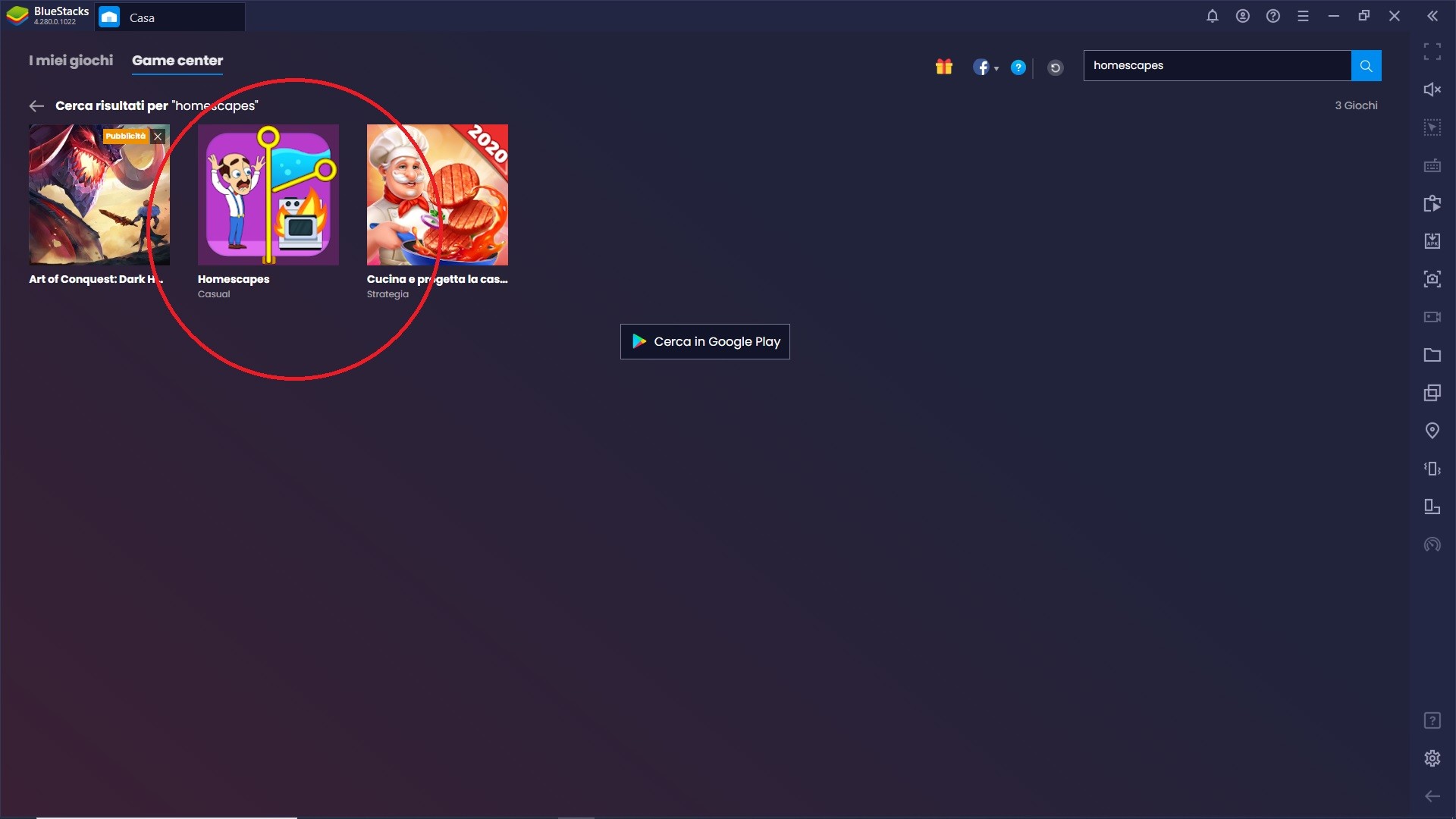
Task: Click the homescapes search field
Action: point(1217,65)
